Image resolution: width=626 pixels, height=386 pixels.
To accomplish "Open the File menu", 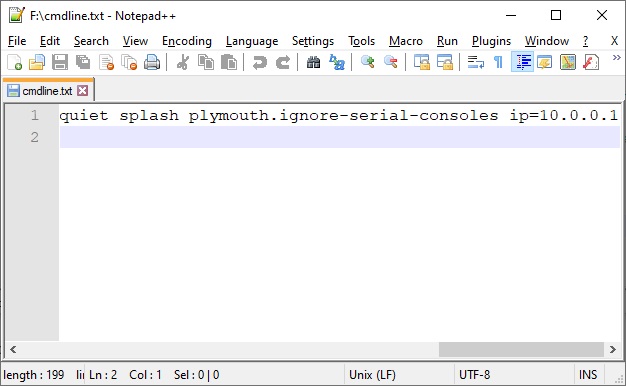I will tap(17, 41).
